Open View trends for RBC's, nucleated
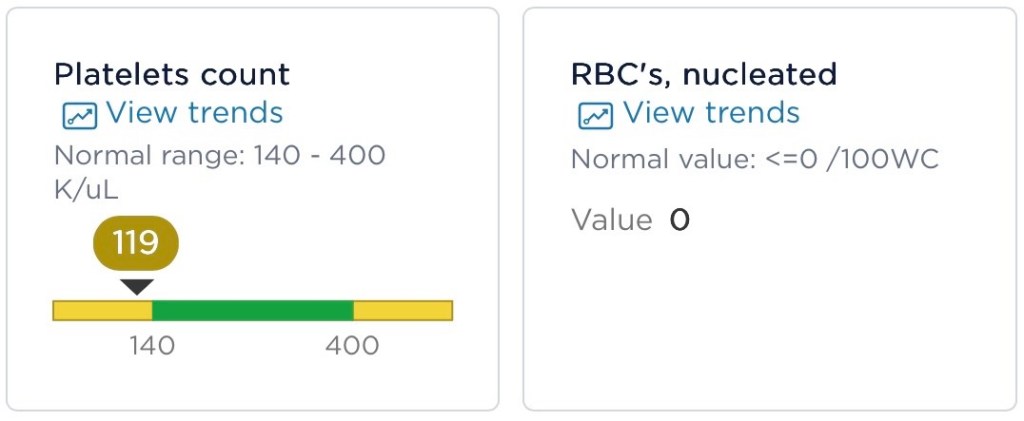1024x421 pixels. coord(711,113)
